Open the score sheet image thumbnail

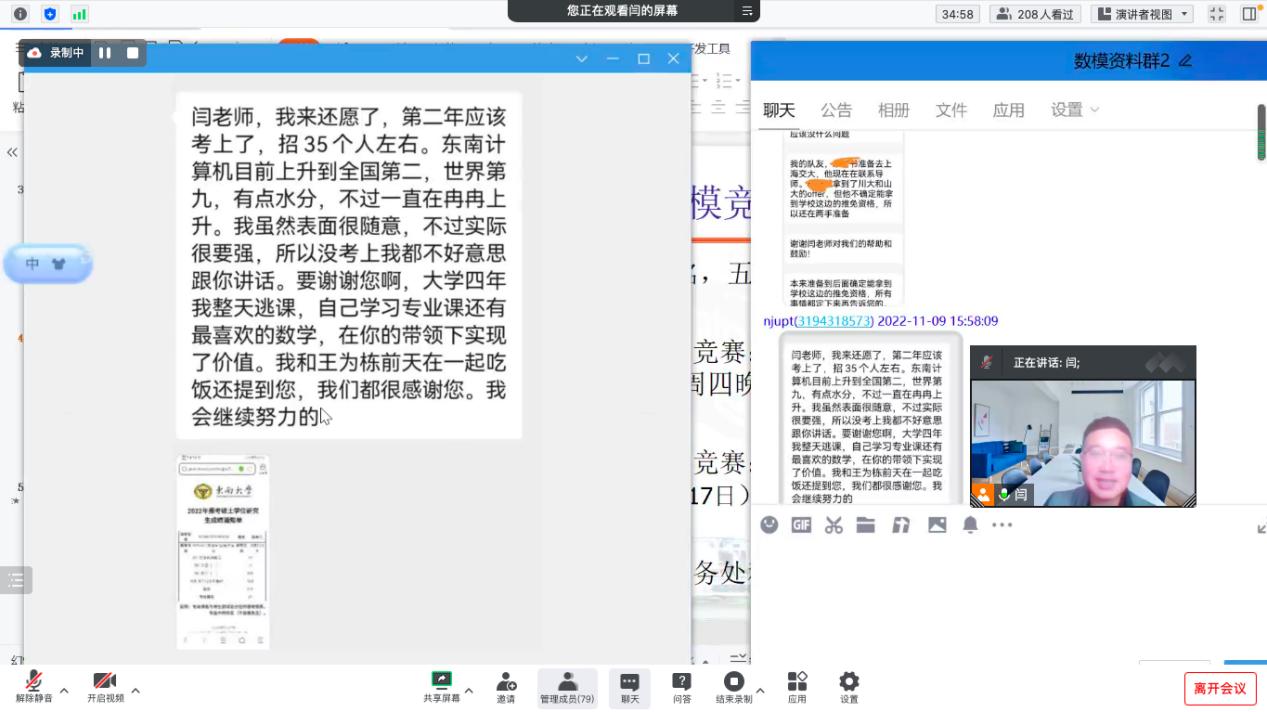223,552
